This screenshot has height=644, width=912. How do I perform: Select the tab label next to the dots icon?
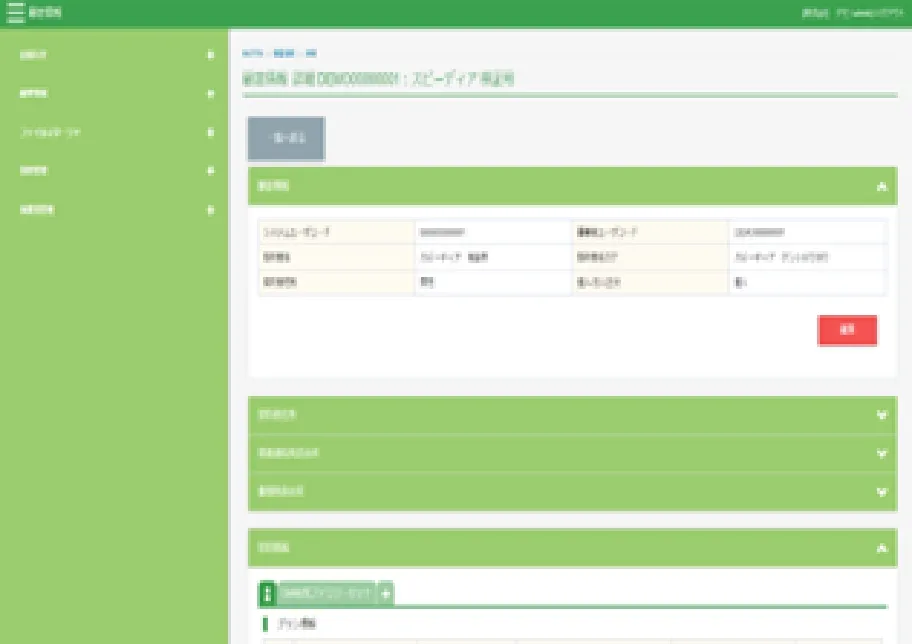click(326, 594)
